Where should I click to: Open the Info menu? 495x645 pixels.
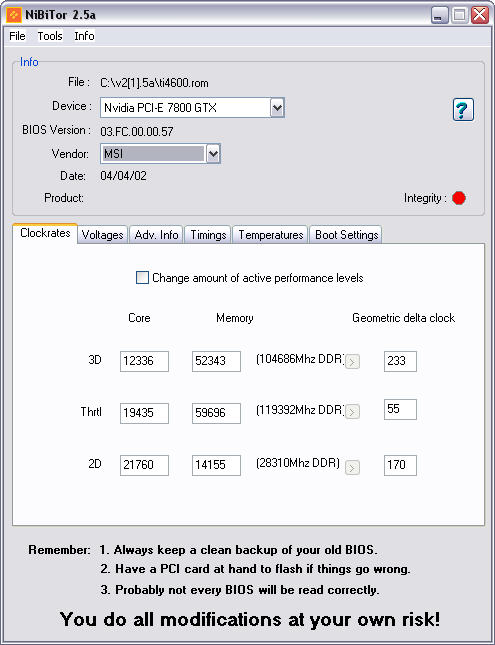click(84, 36)
